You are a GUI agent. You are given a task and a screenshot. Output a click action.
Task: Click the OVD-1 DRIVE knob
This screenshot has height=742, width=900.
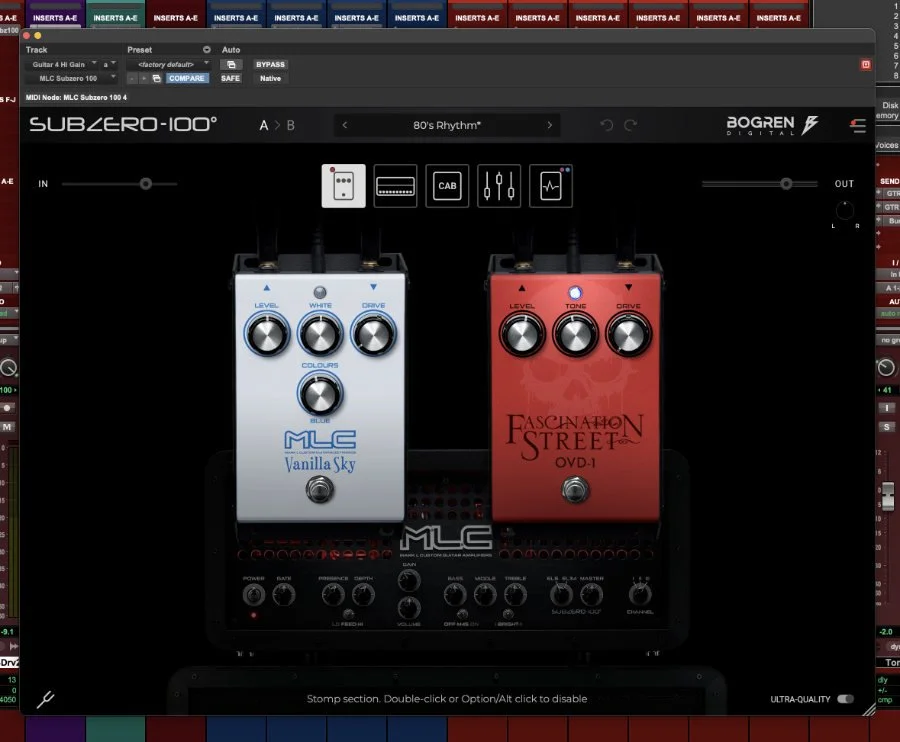pyautogui.click(x=629, y=335)
